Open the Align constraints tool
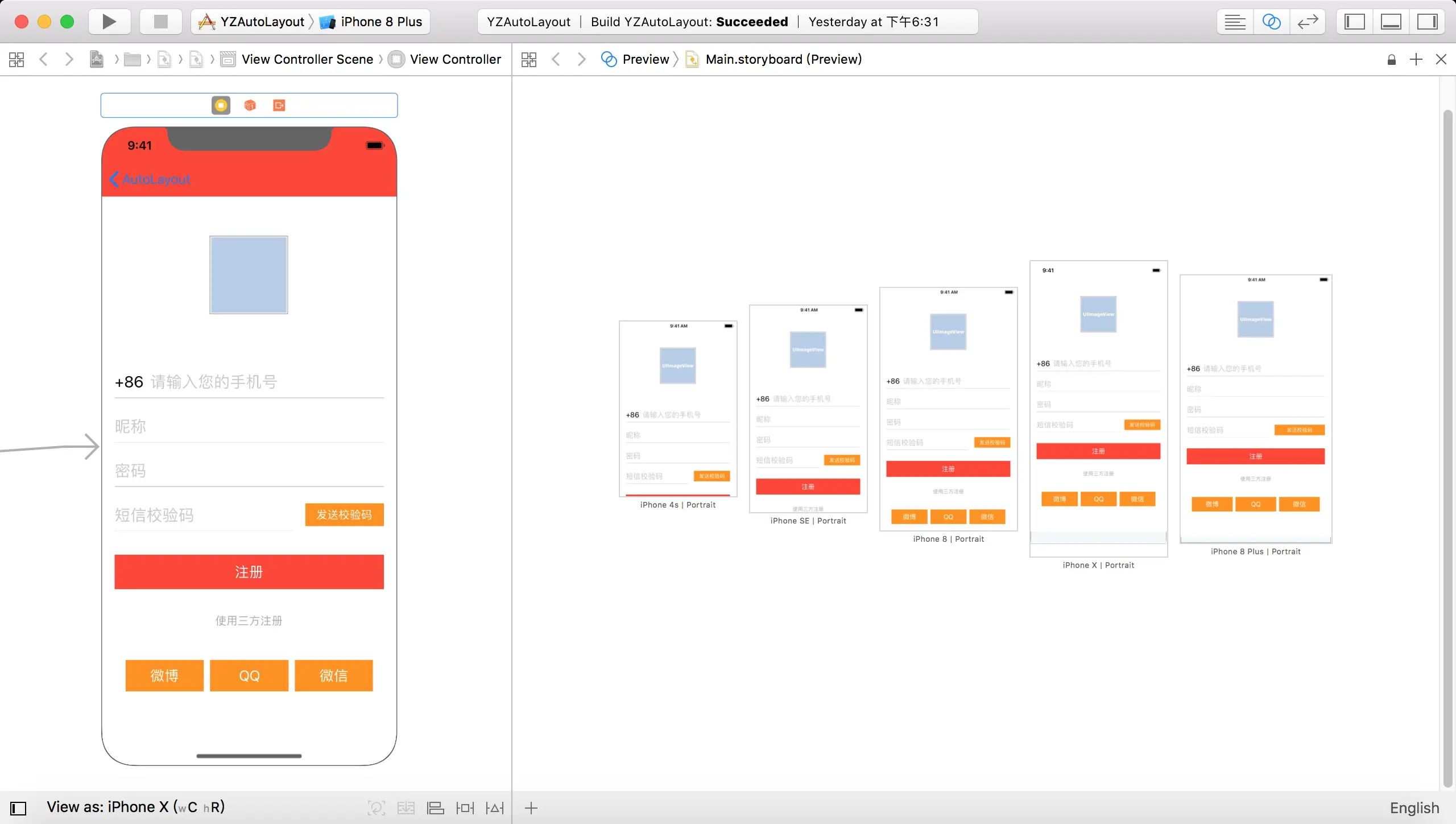Screen dimensions: 1456x824 pyautogui.click(x=435, y=808)
